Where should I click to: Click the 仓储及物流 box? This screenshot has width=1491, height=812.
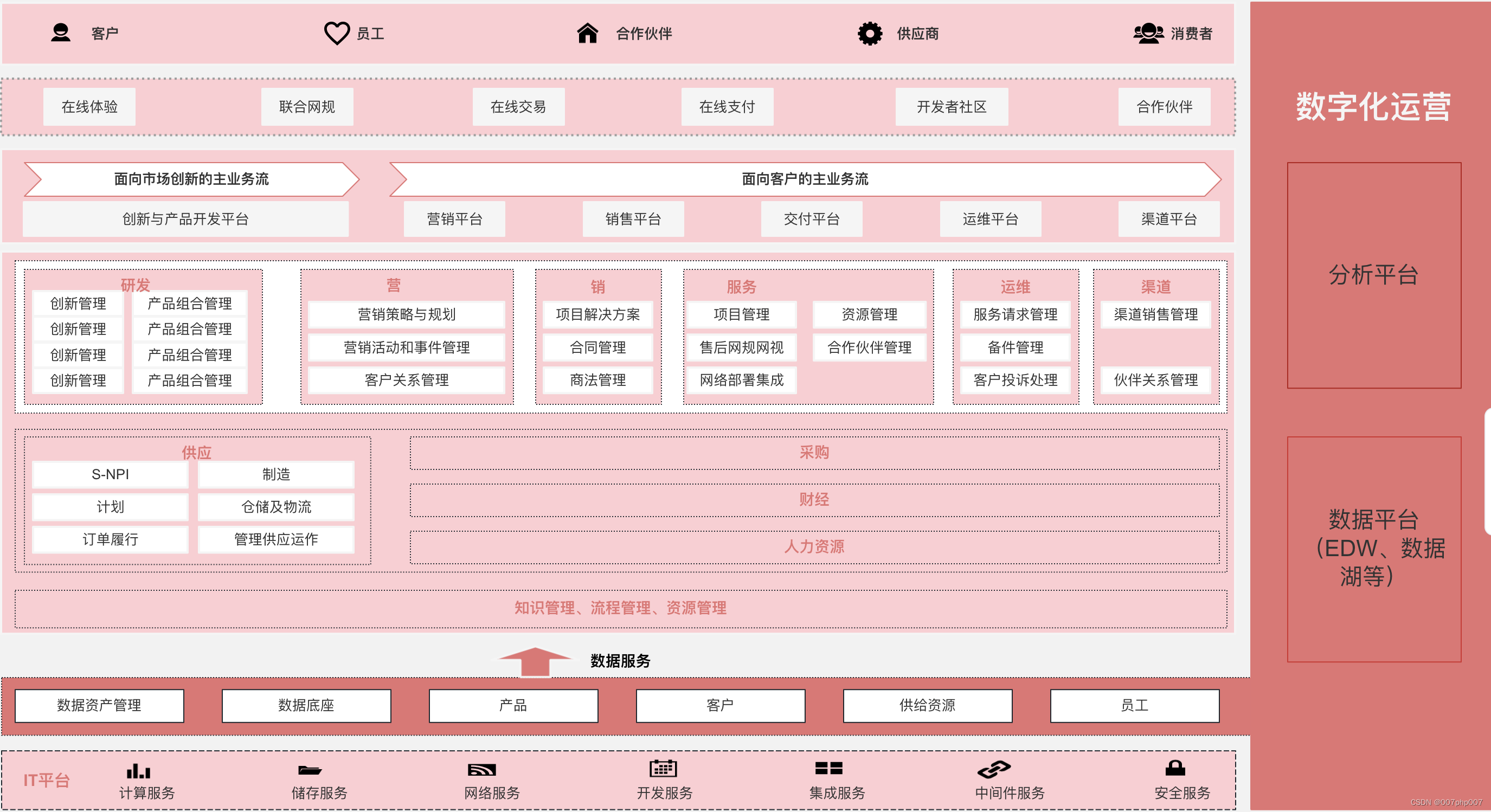276,507
